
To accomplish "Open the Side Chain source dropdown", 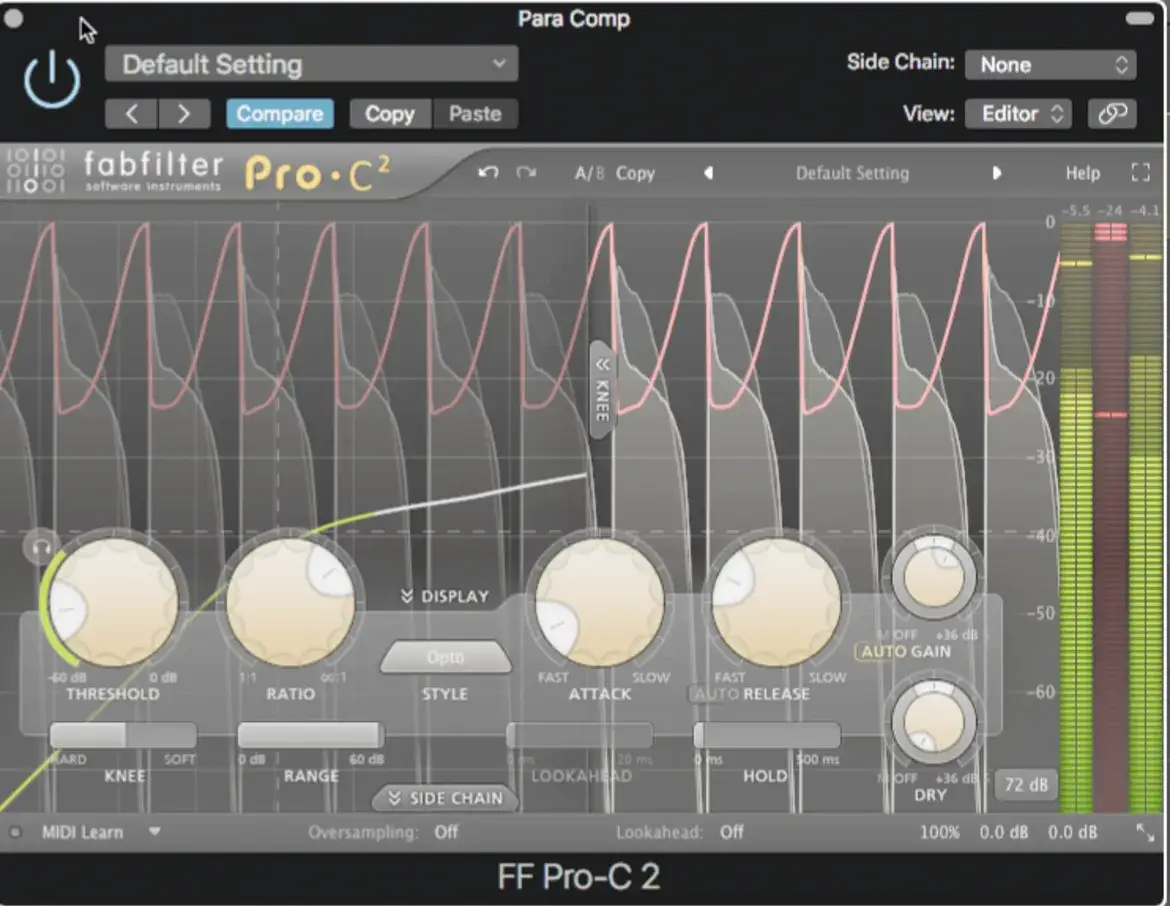I will pos(1050,65).
